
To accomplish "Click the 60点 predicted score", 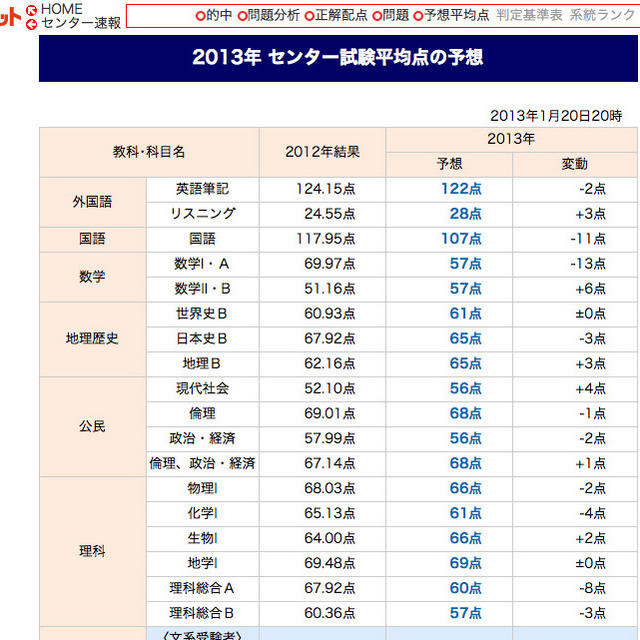I will [x=466, y=589].
